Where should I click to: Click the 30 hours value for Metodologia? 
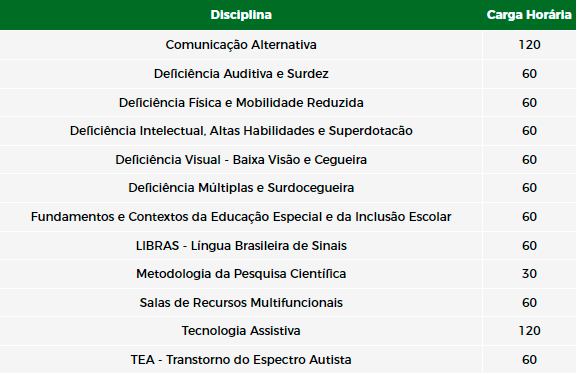point(530,274)
